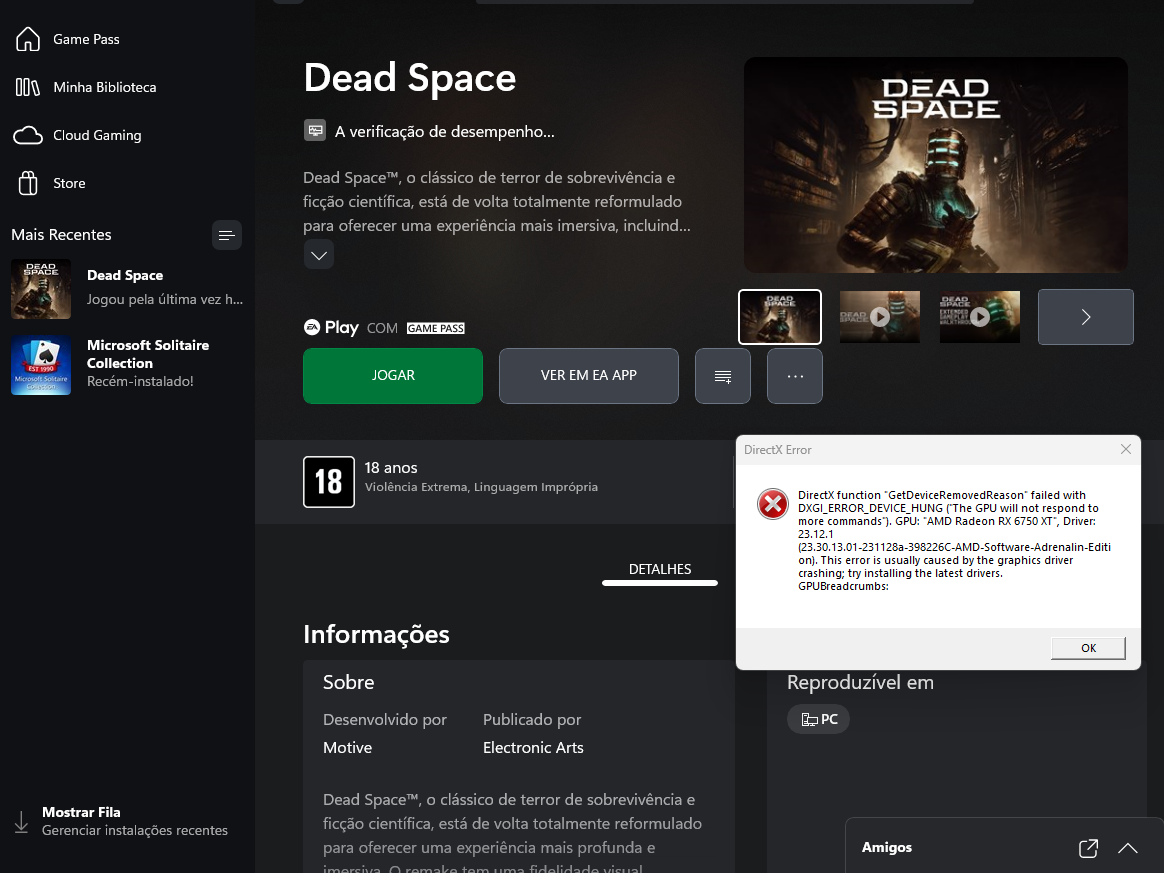Open Minha Biblioteca library icon
The height and width of the screenshot is (873, 1164).
coord(27,88)
